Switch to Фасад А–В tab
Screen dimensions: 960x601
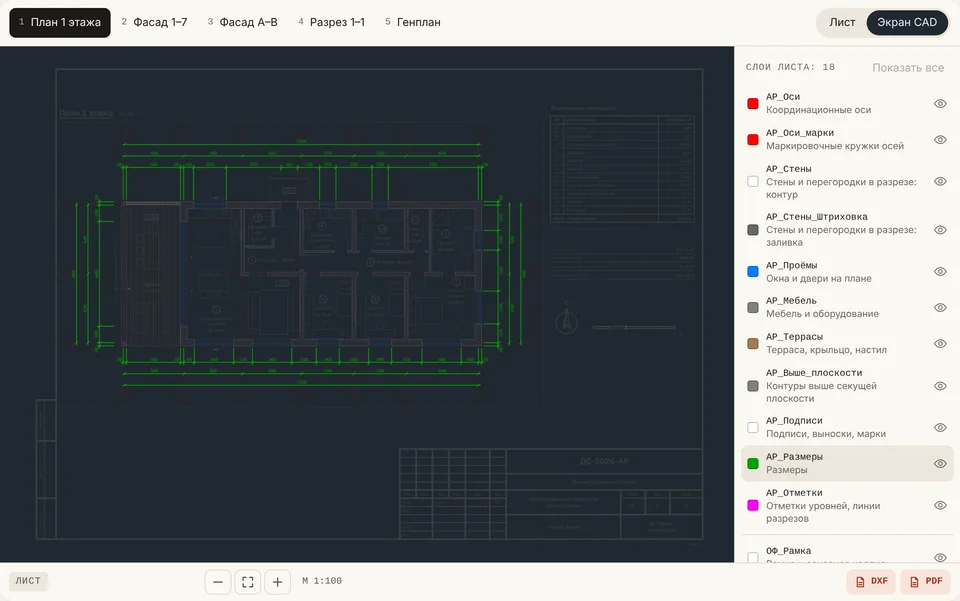(242, 23)
